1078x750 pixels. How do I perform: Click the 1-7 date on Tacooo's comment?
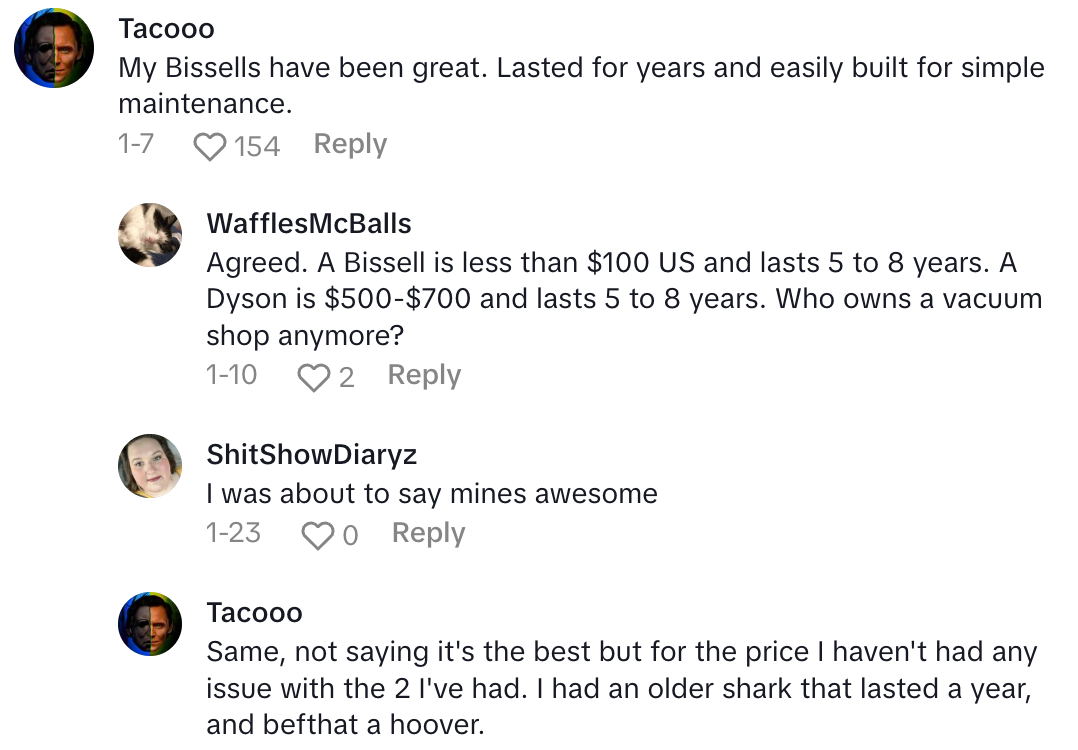pyautogui.click(x=136, y=145)
